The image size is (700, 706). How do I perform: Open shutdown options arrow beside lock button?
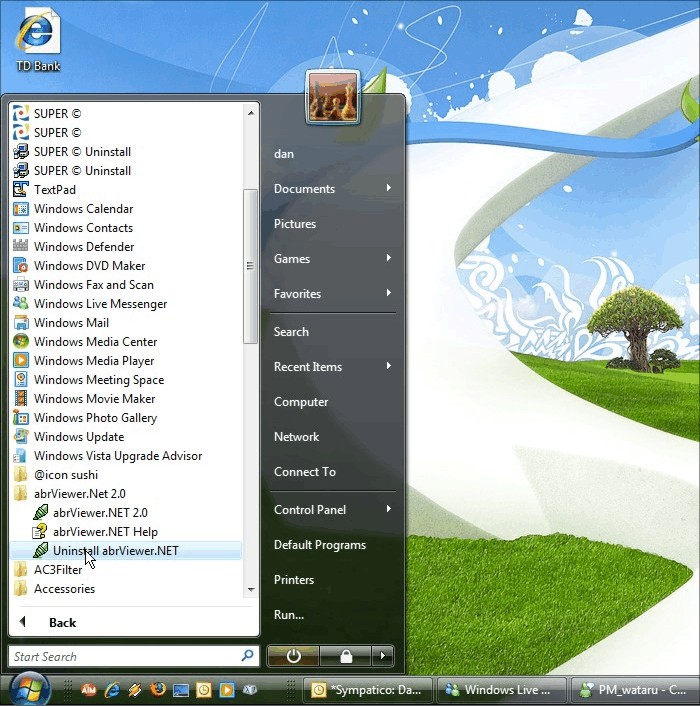pyautogui.click(x=382, y=657)
